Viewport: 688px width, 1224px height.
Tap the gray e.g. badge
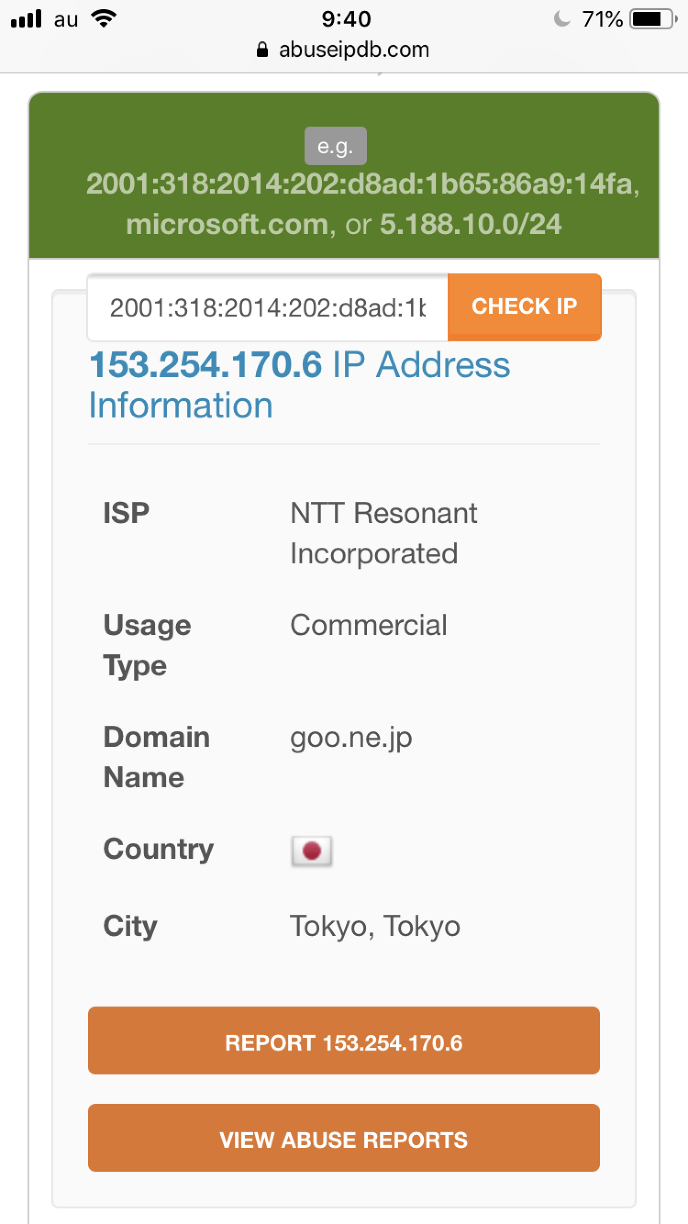tap(336, 146)
